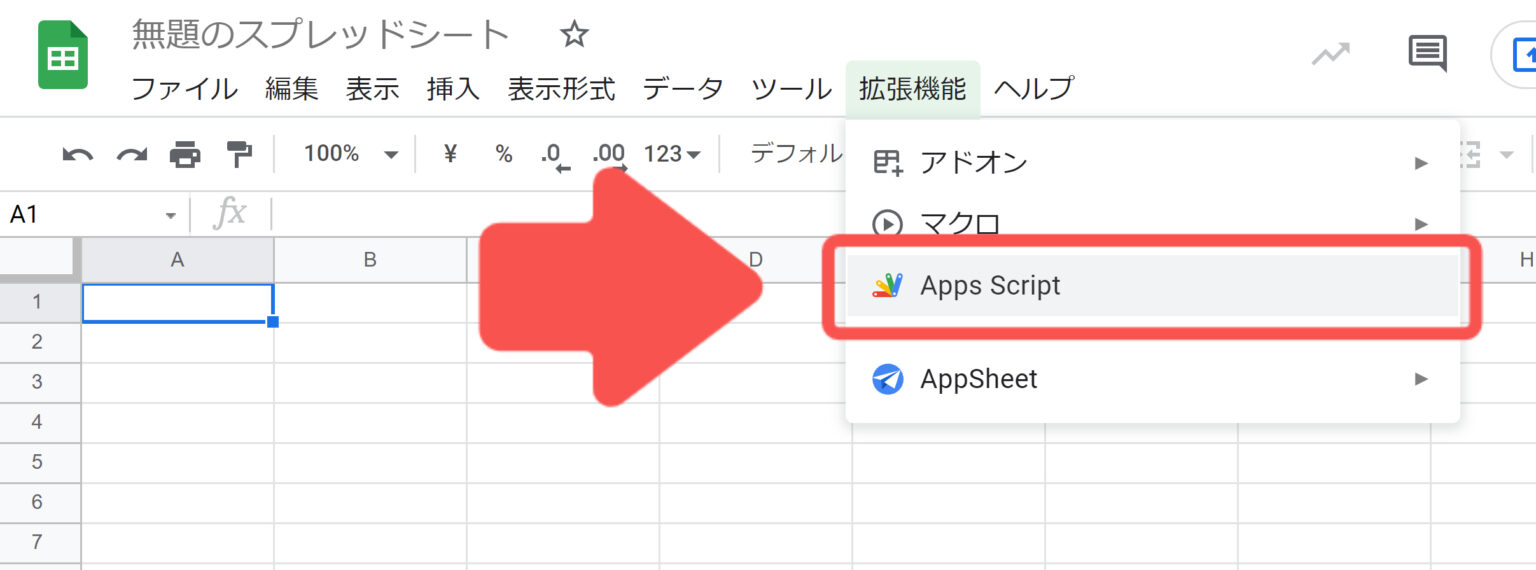1536x570 pixels.
Task: Open the ファイル menu
Action: [184, 88]
